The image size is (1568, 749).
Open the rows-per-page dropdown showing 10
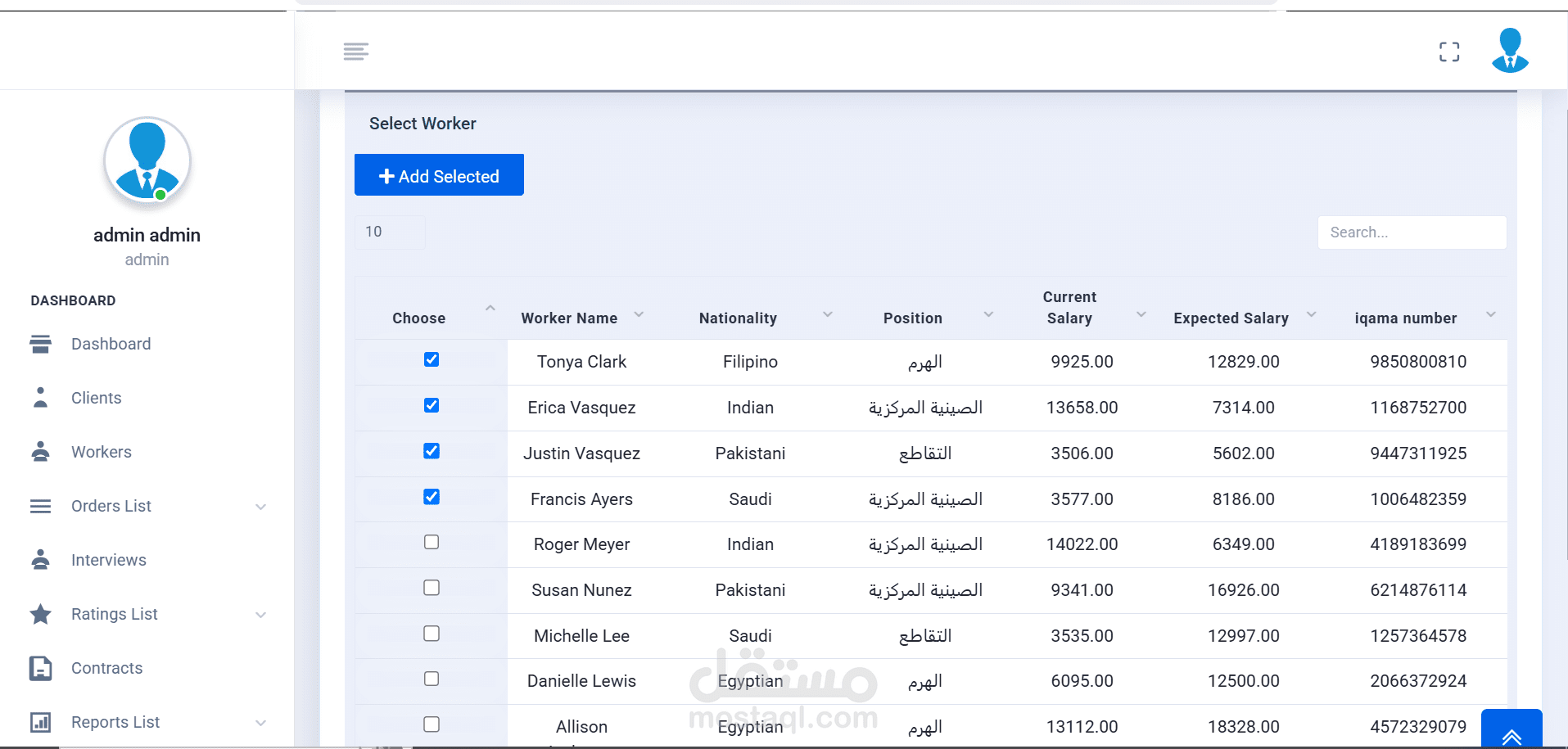point(390,232)
